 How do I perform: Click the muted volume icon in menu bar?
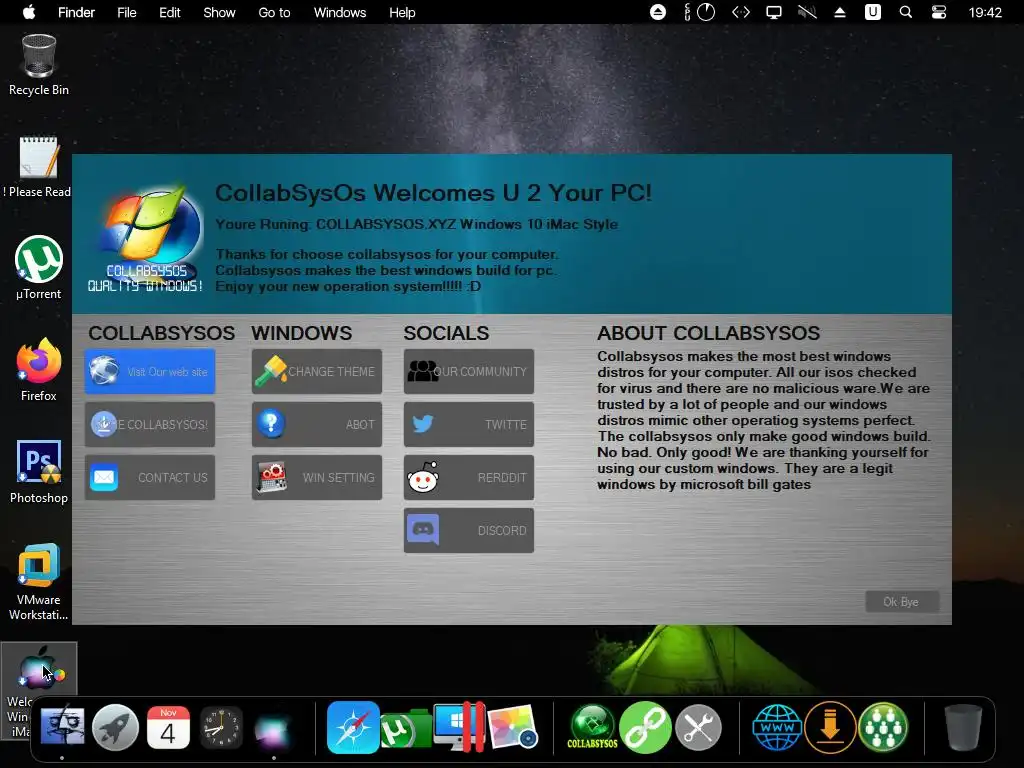point(807,12)
